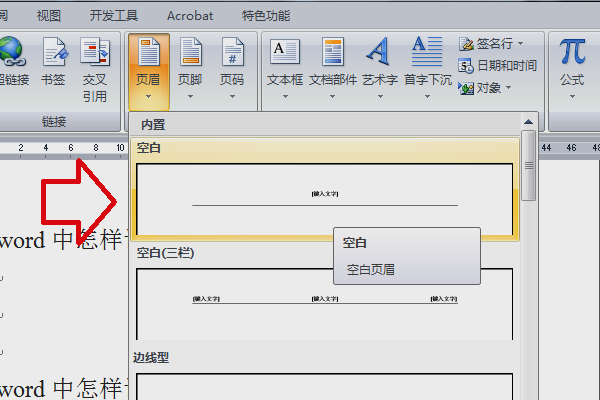Click the header gallery scroll-up arrow

(528, 122)
